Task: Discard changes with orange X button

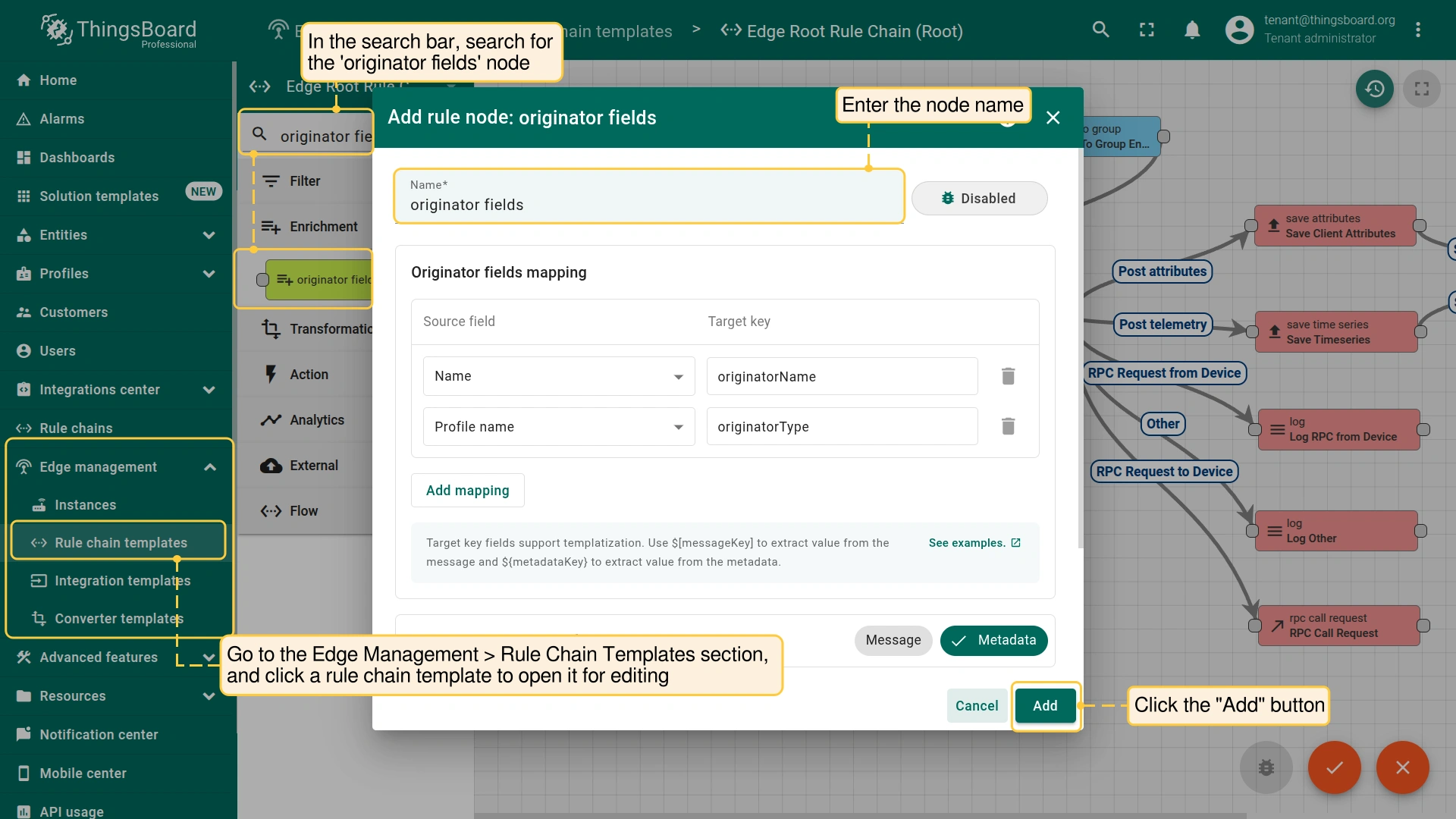Action: click(x=1403, y=767)
